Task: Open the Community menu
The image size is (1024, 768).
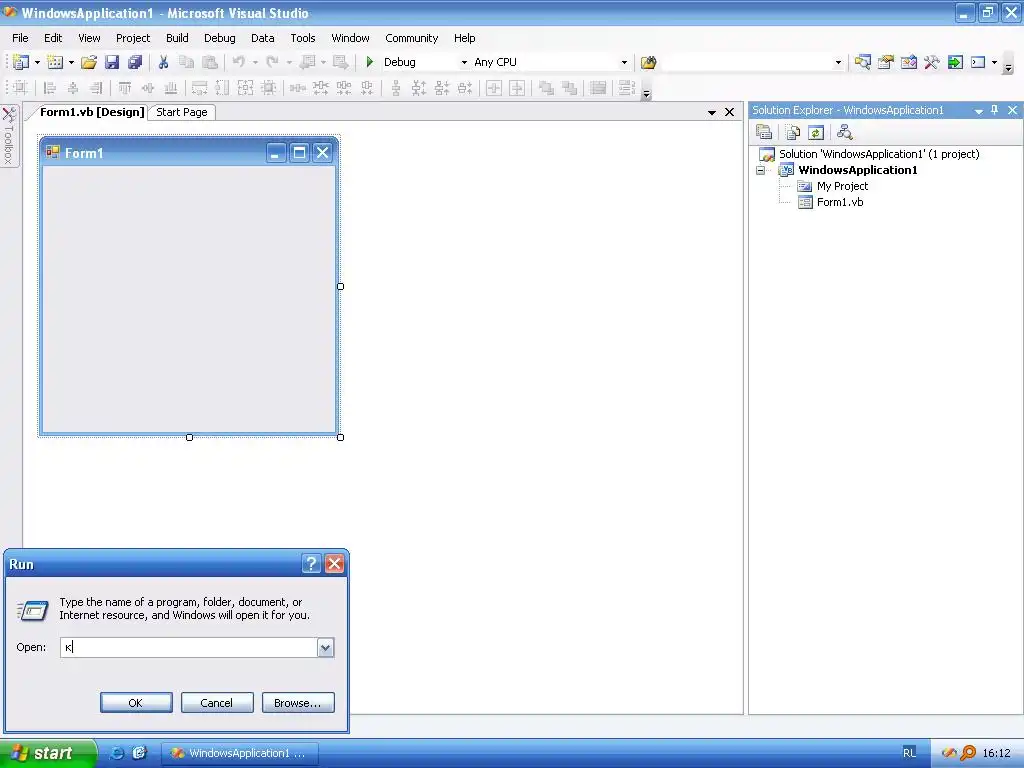Action: (x=411, y=38)
